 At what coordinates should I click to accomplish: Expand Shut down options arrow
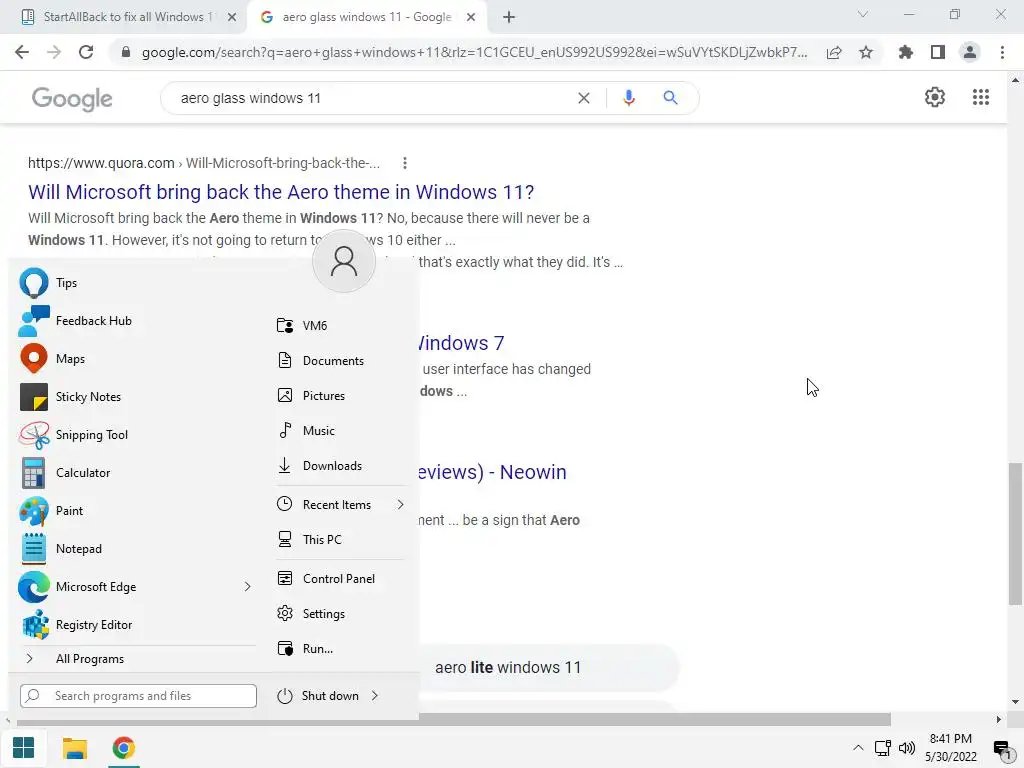(375, 696)
